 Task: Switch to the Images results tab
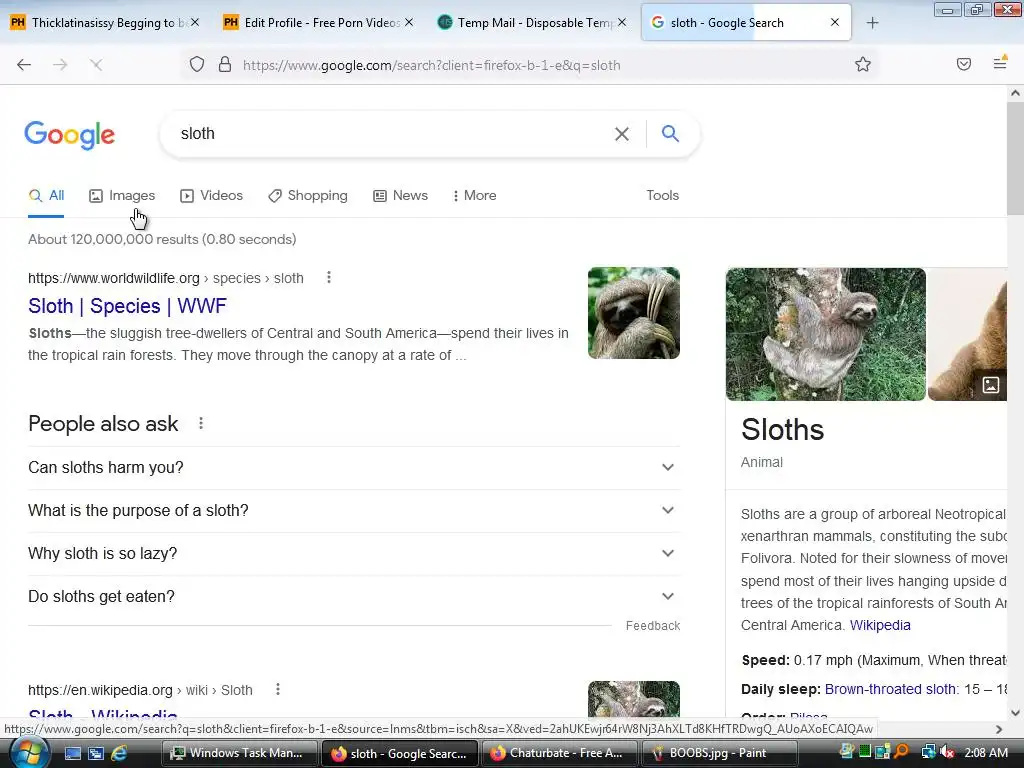[x=122, y=195]
